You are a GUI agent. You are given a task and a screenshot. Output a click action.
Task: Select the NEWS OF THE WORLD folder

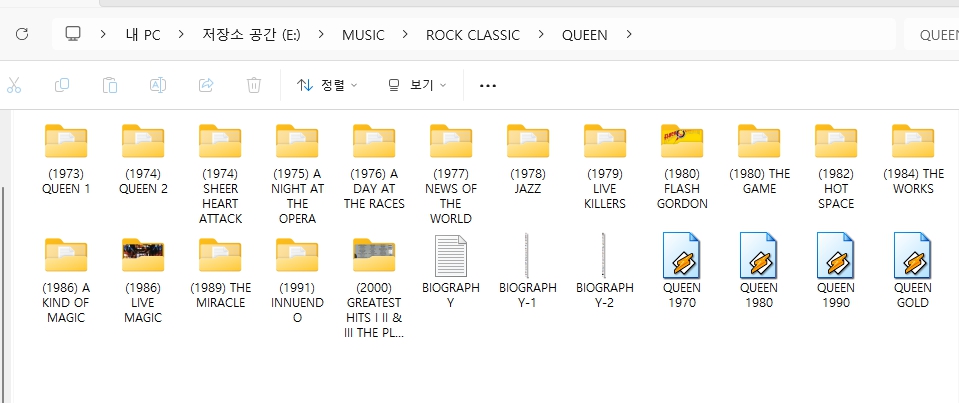(x=451, y=174)
